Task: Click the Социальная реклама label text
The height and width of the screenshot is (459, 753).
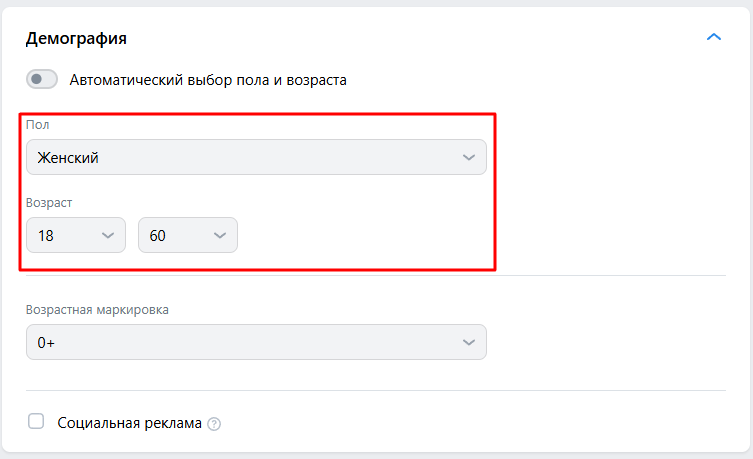Action: coord(130,423)
